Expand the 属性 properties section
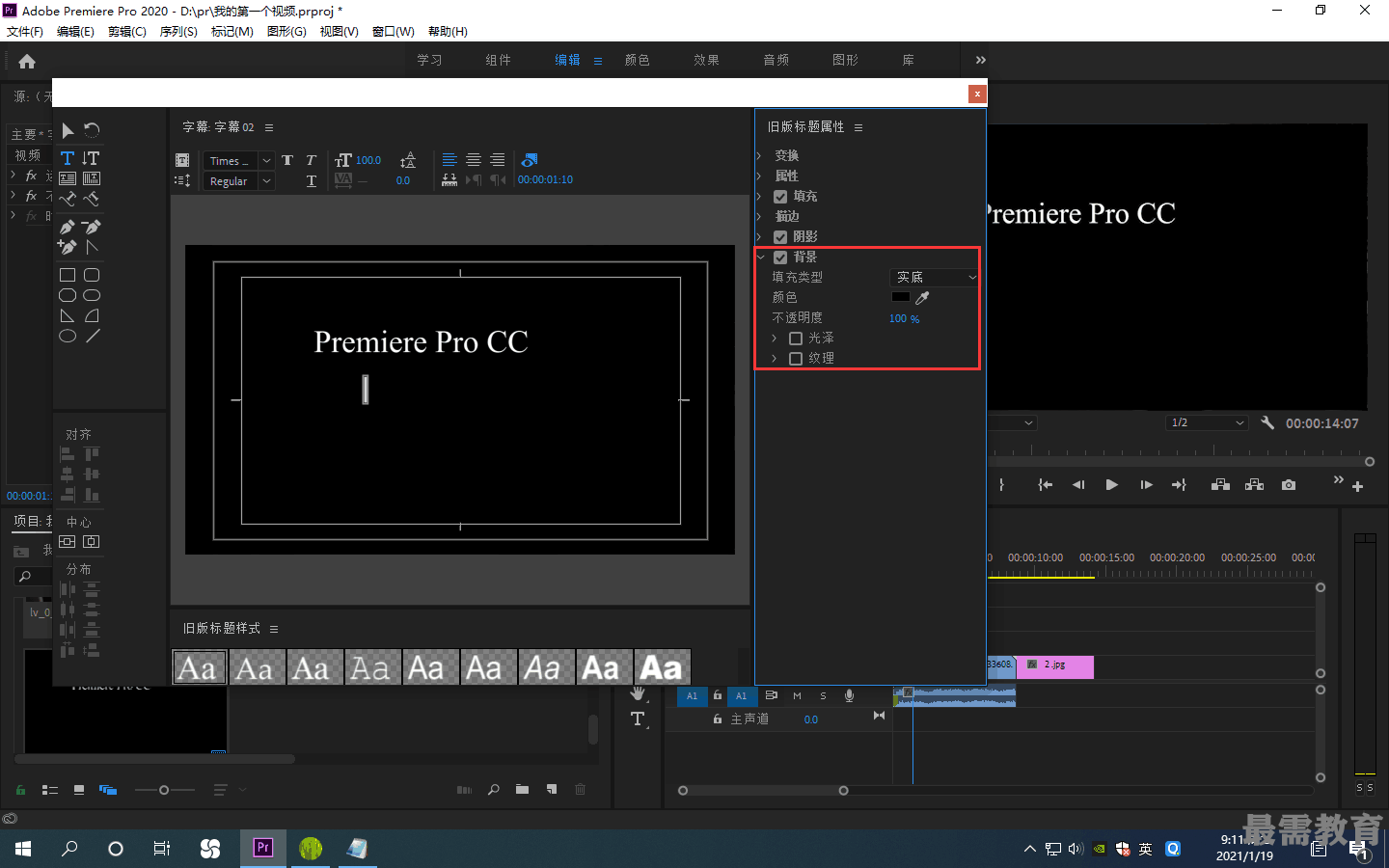Screen dimensions: 1389x868 759,176
